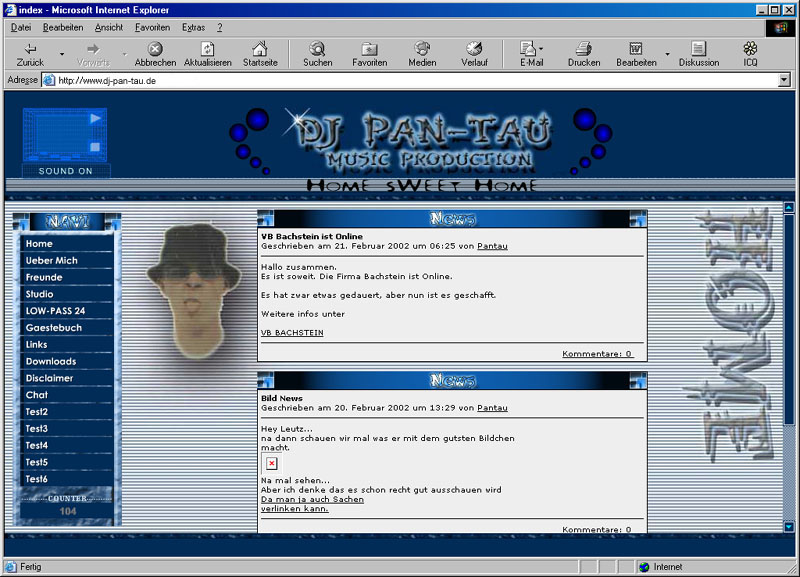Click the Zurück back arrow icon
The width and height of the screenshot is (800, 577).
point(30,49)
